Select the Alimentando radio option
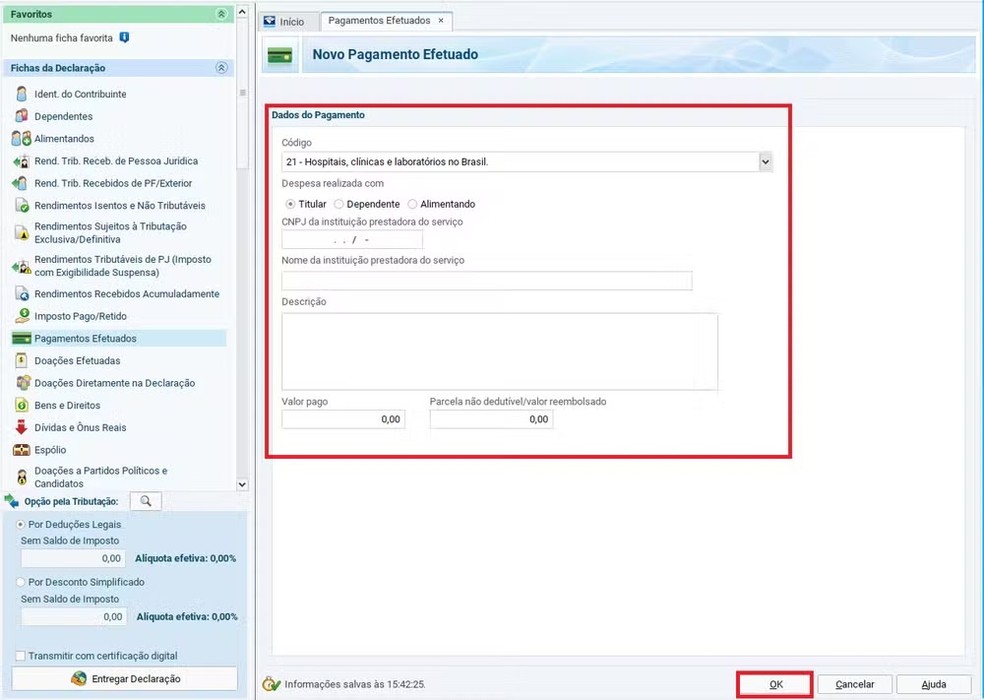The image size is (984, 700). (x=413, y=204)
